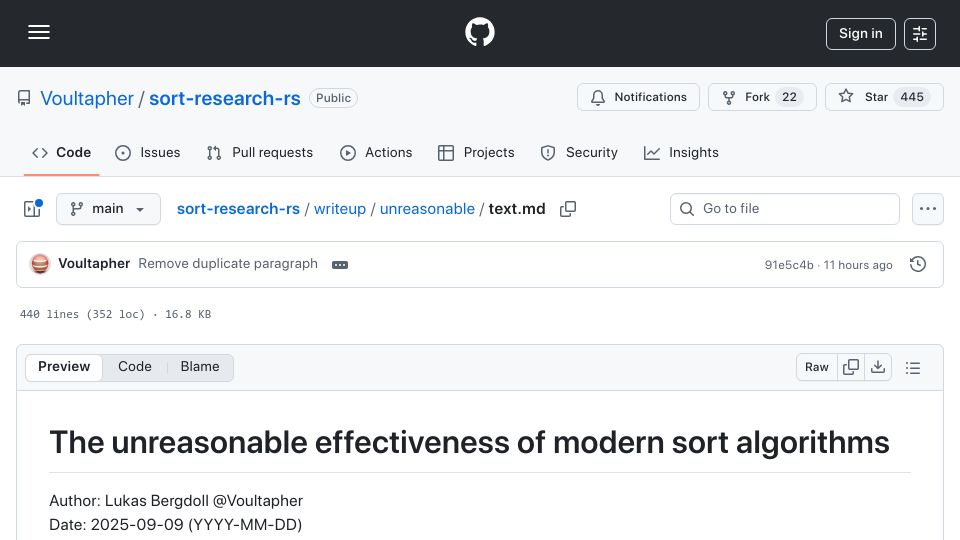The width and height of the screenshot is (960, 540).
Task: Copy the file path icon
Action: pyautogui.click(x=568, y=209)
